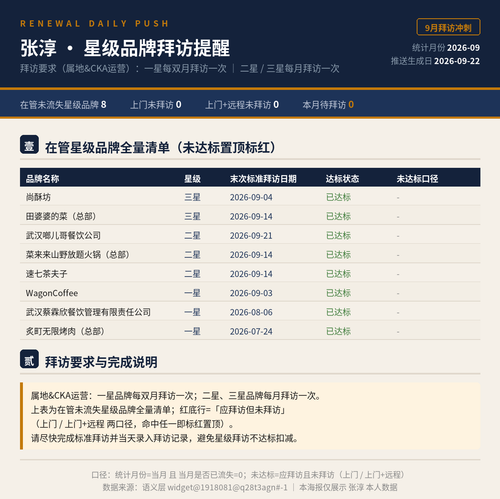This screenshot has height=499, width=500.
Task: Click 三星 rating of 田婆婆的菜
Action: pyautogui.click(x=192, y=216)
